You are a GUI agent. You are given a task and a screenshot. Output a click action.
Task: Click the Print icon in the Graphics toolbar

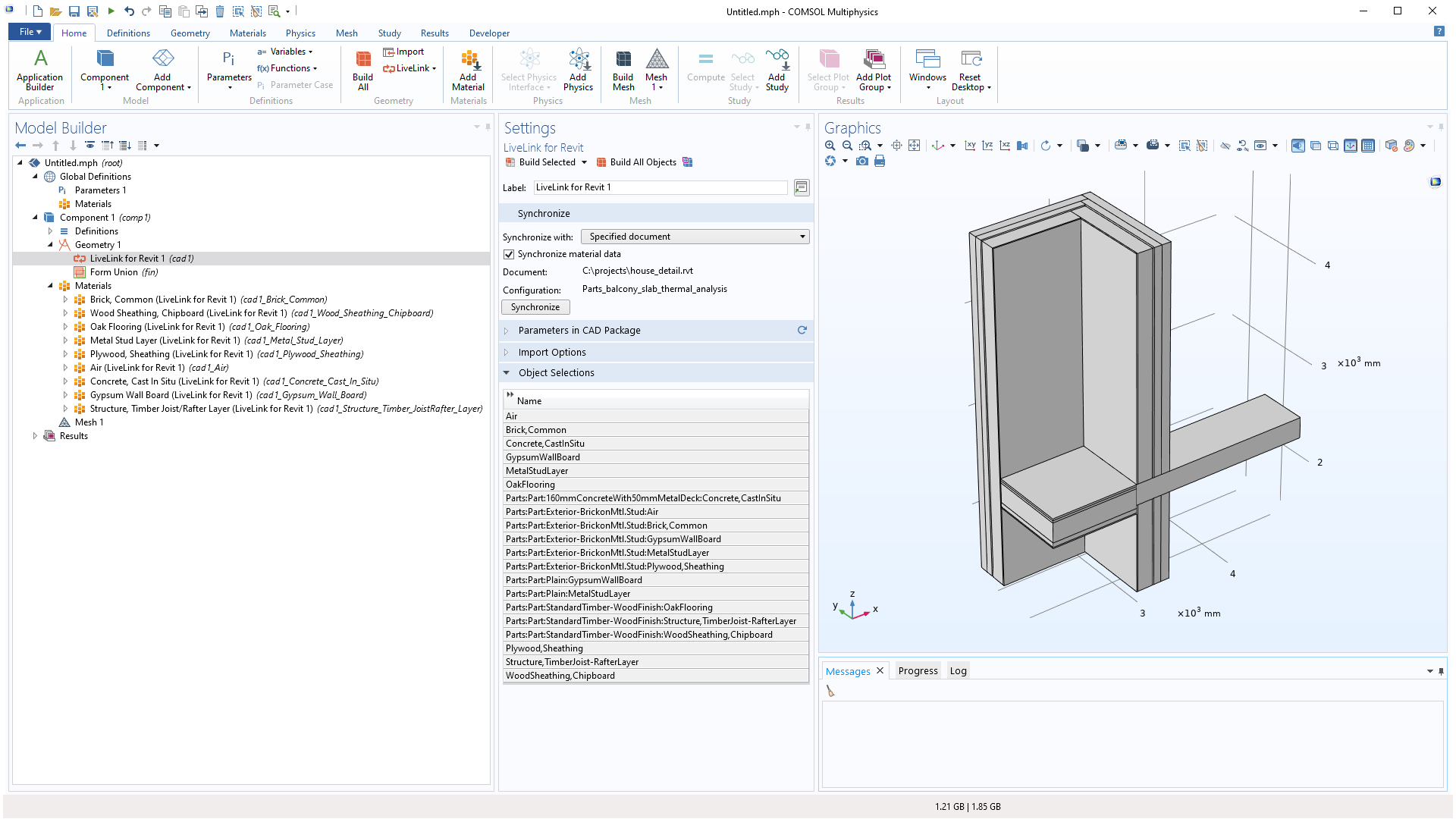point(880,161)
